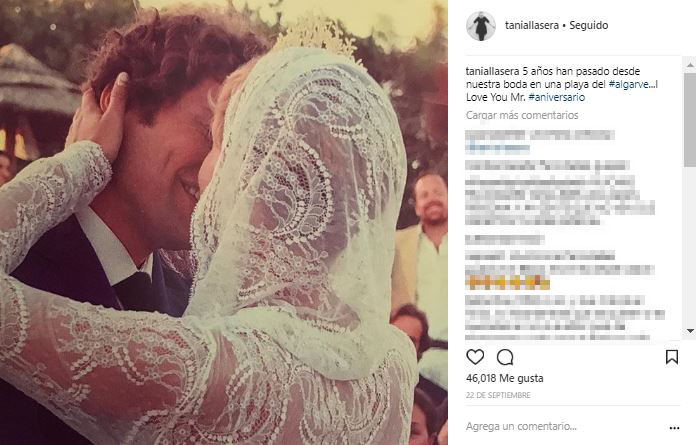Open the #algarve hashtag link

[x=632, y=84]
